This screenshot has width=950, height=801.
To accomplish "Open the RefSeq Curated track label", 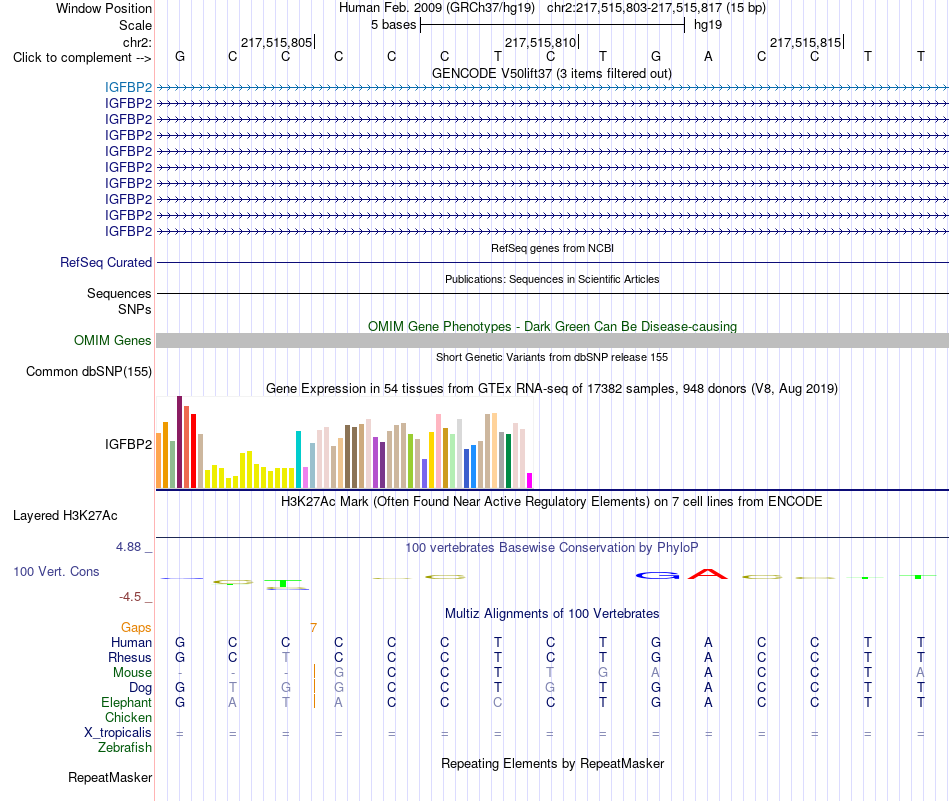I will point(106,262).
